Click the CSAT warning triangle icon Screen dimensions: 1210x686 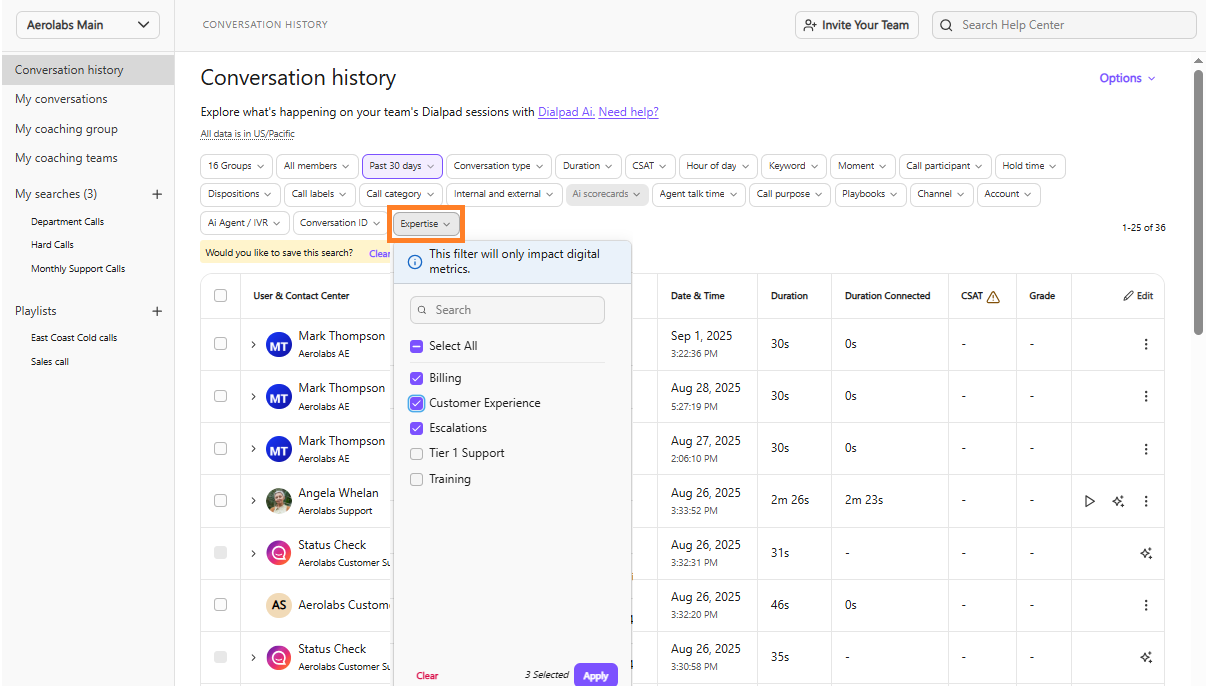(x=993, y=296)
